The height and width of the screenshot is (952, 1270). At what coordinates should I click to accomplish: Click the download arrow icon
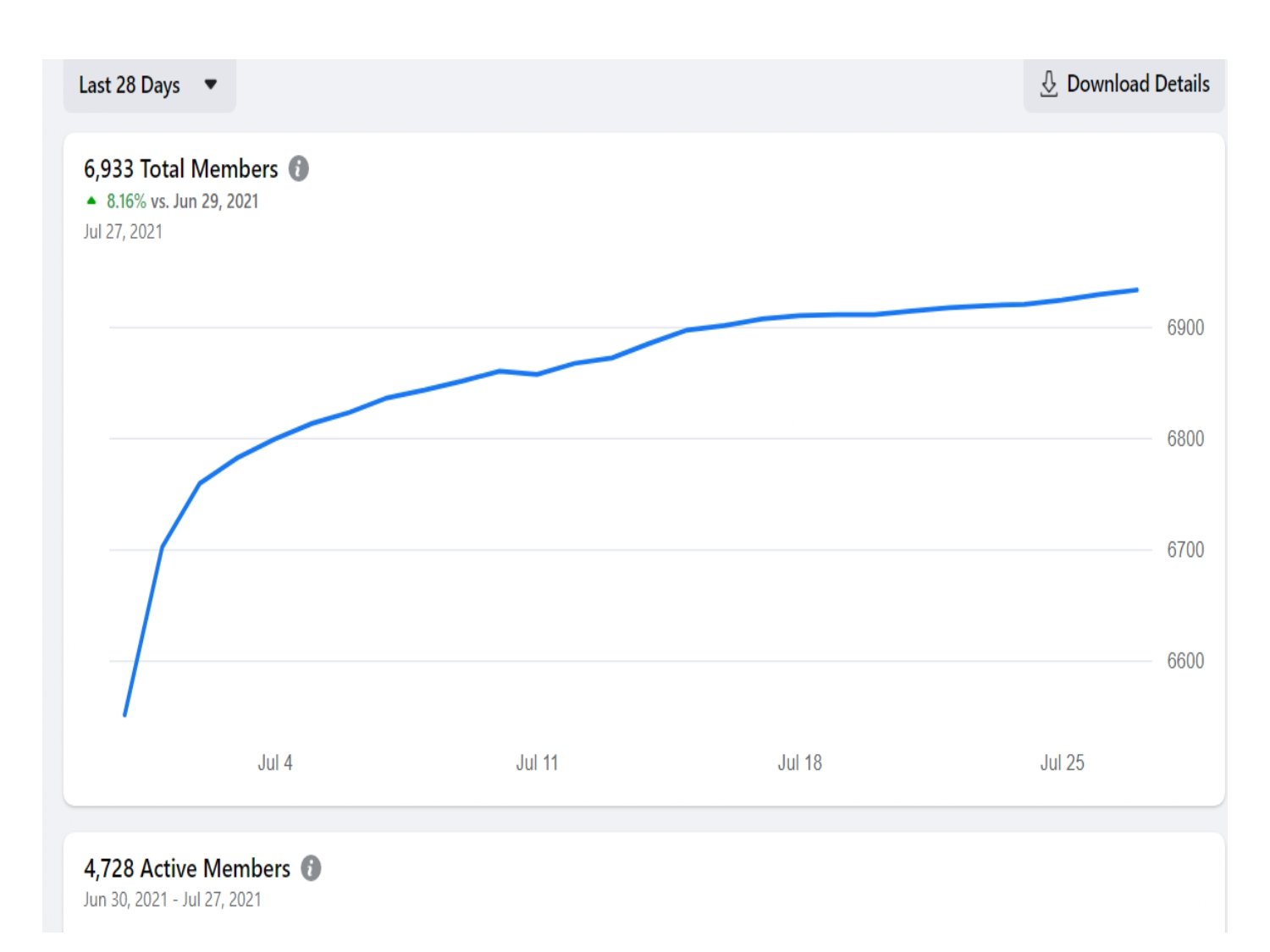point(1048,84)
